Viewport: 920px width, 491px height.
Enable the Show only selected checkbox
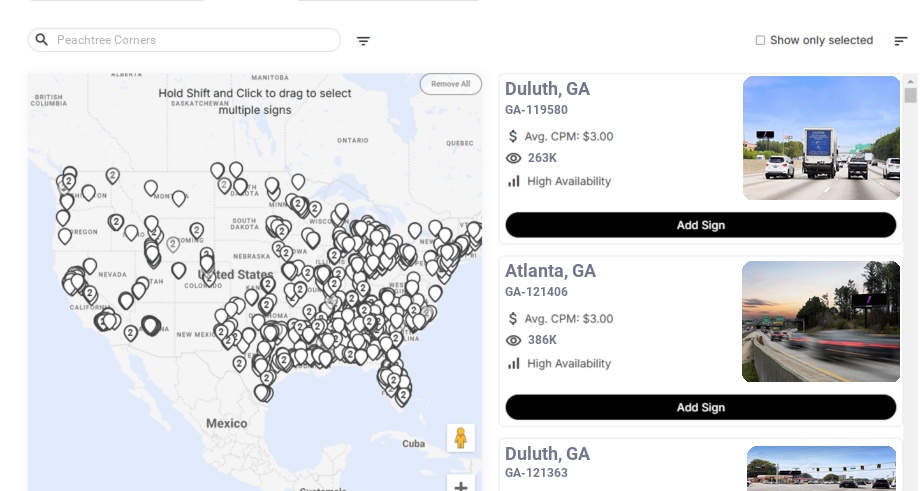pos(760,41)
